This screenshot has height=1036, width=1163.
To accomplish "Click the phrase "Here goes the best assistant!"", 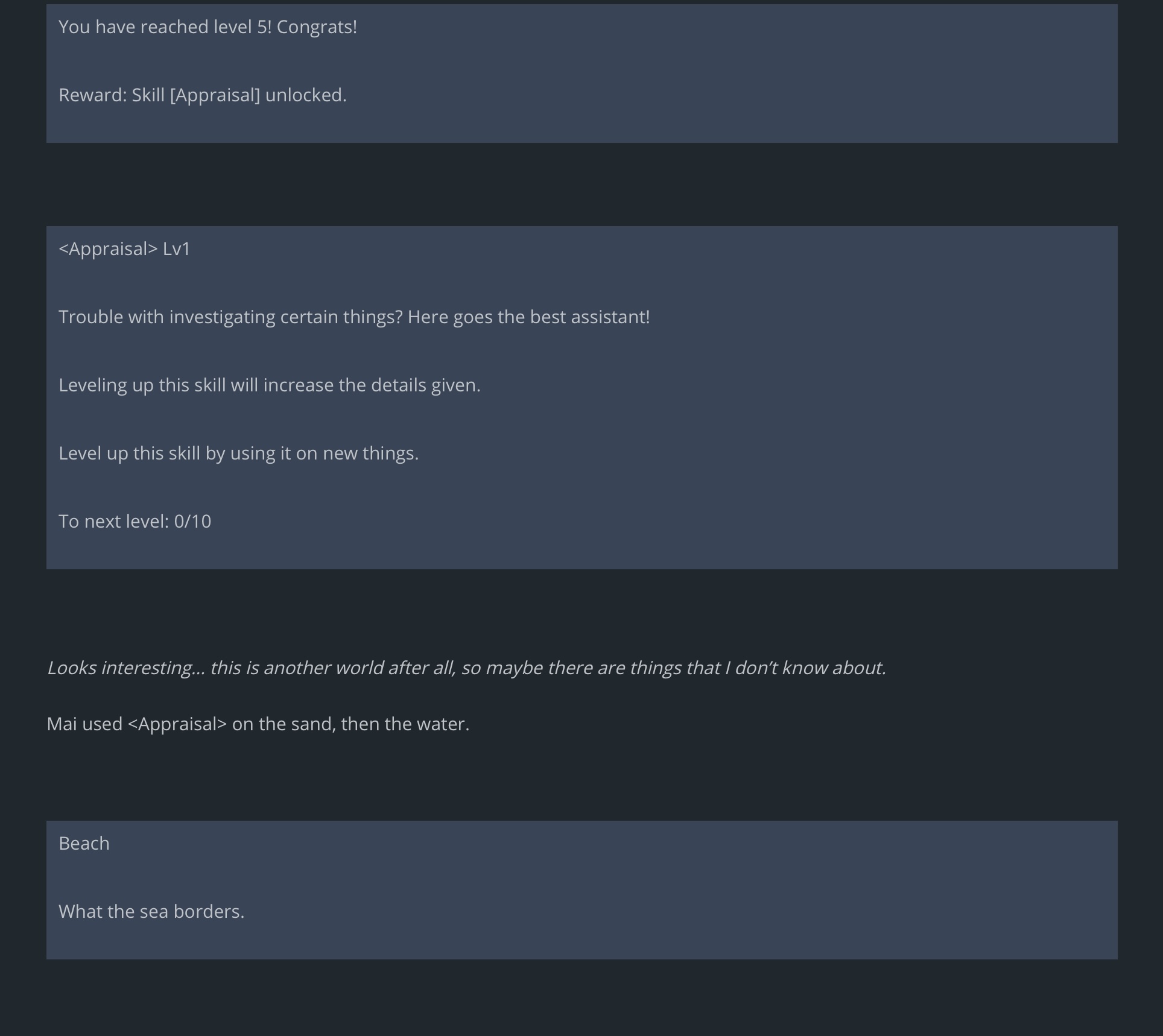I will click(528, 317).
